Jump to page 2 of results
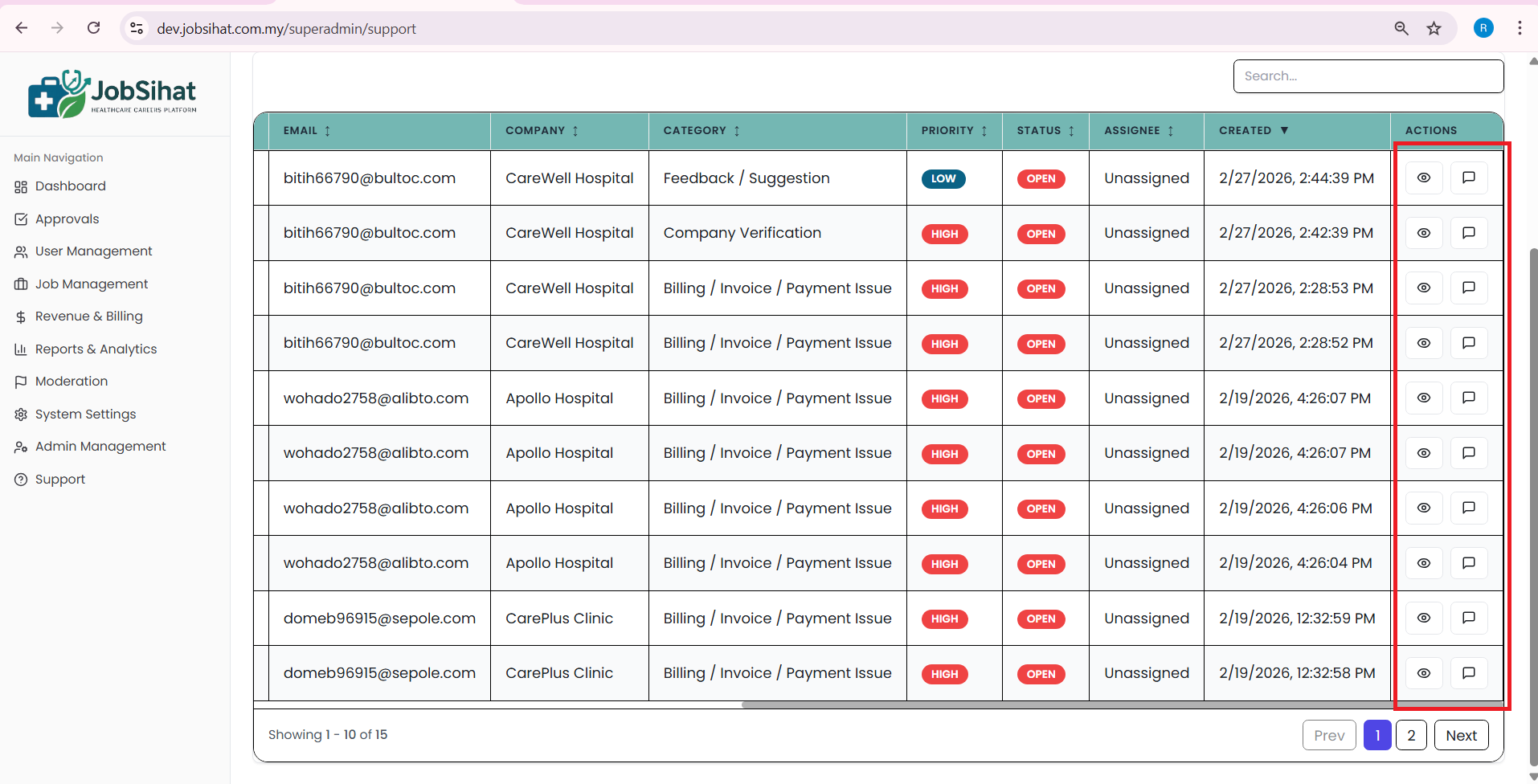This screenshot has width=1538, height=784. (x=1410, y=735)
